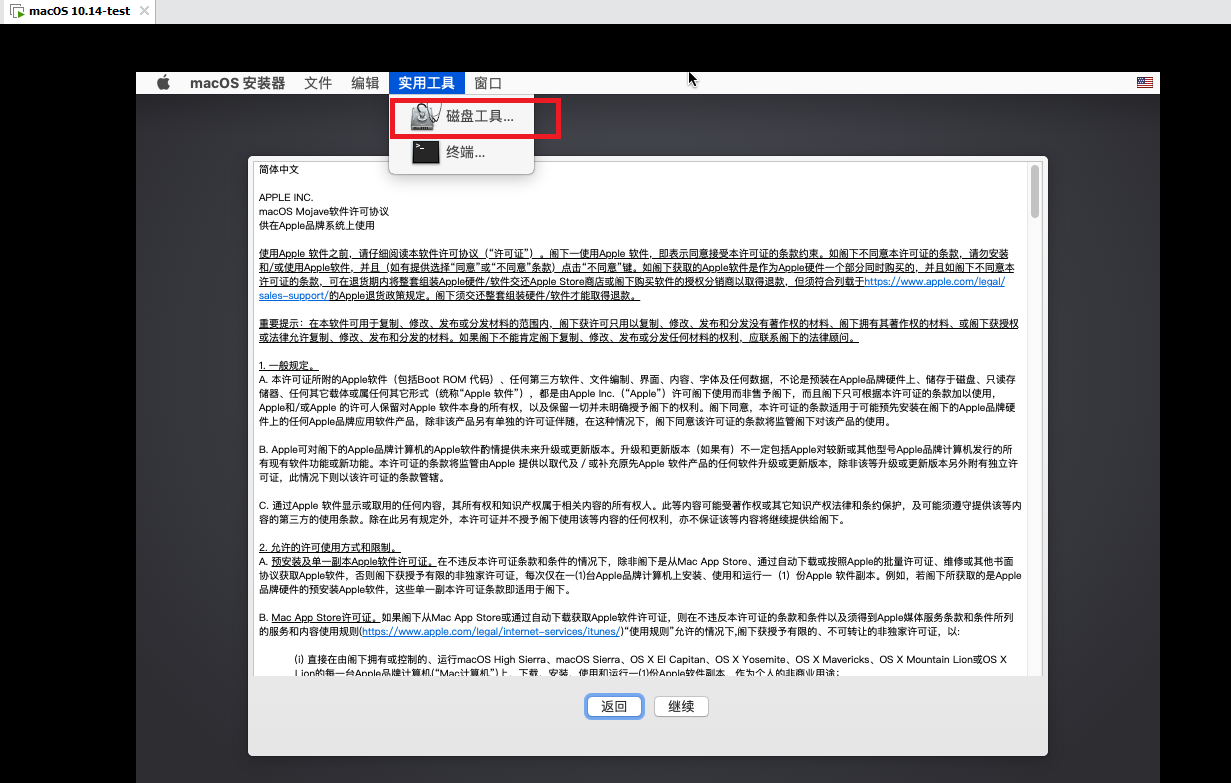Click the macOS Mojave软件许可协议 line

[324, 212]
